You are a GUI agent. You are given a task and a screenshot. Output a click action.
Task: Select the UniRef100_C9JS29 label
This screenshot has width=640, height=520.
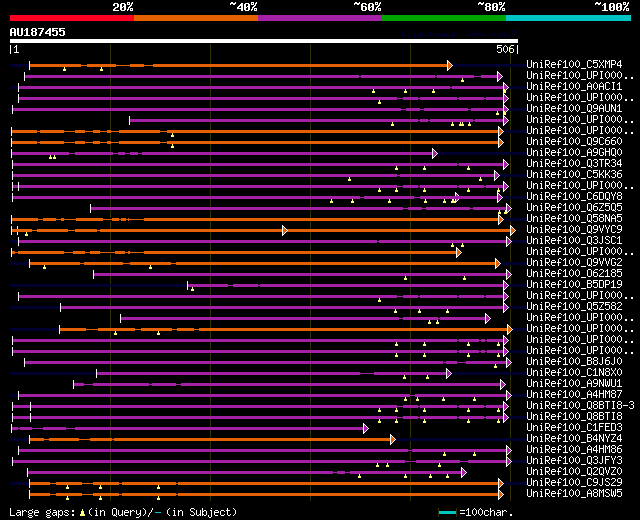pos(574,483)
